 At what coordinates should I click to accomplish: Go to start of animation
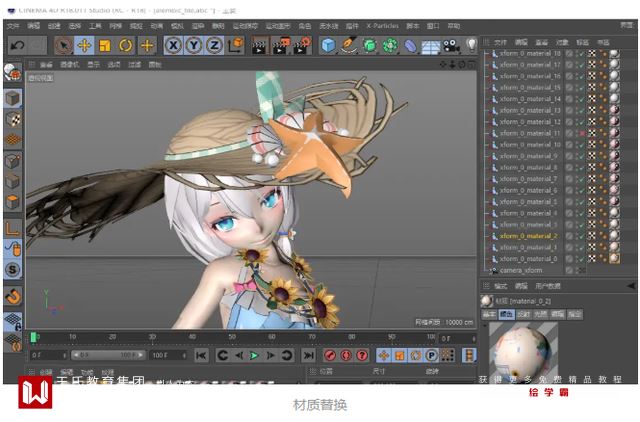coord(201,355)
